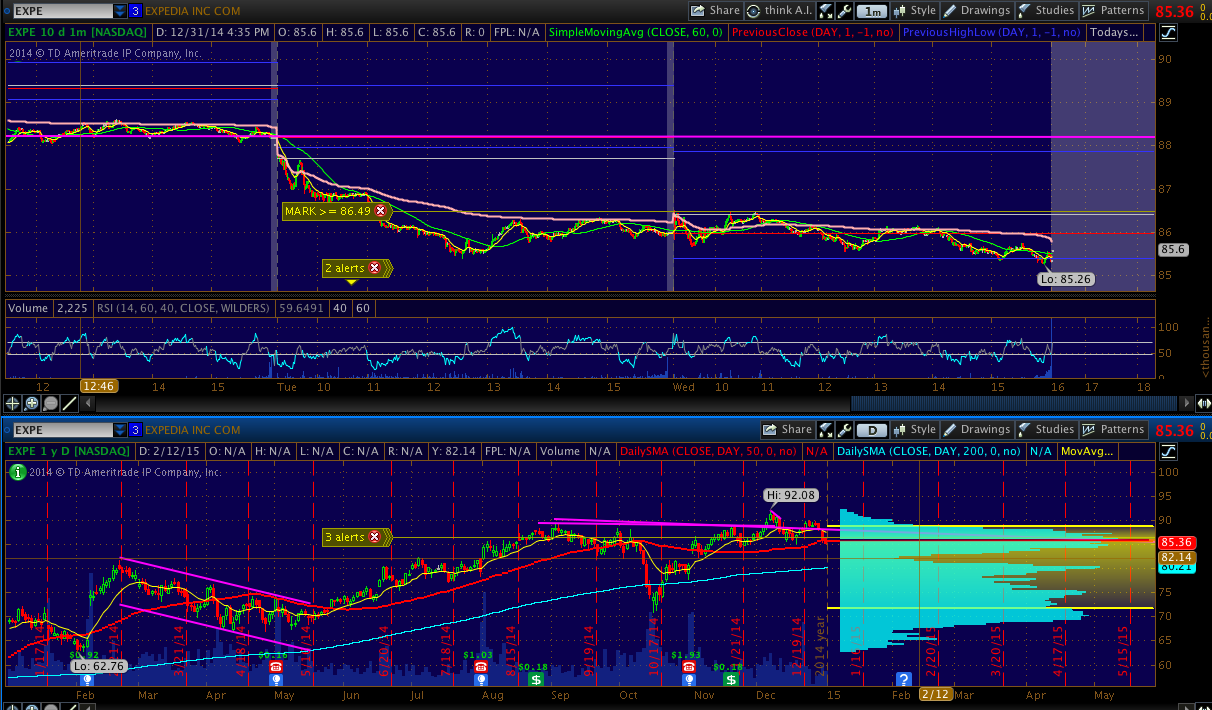Screen dimensions: 1212x710
Task: Open bottom chart settings wrench icon
Action: click(844, 430)
